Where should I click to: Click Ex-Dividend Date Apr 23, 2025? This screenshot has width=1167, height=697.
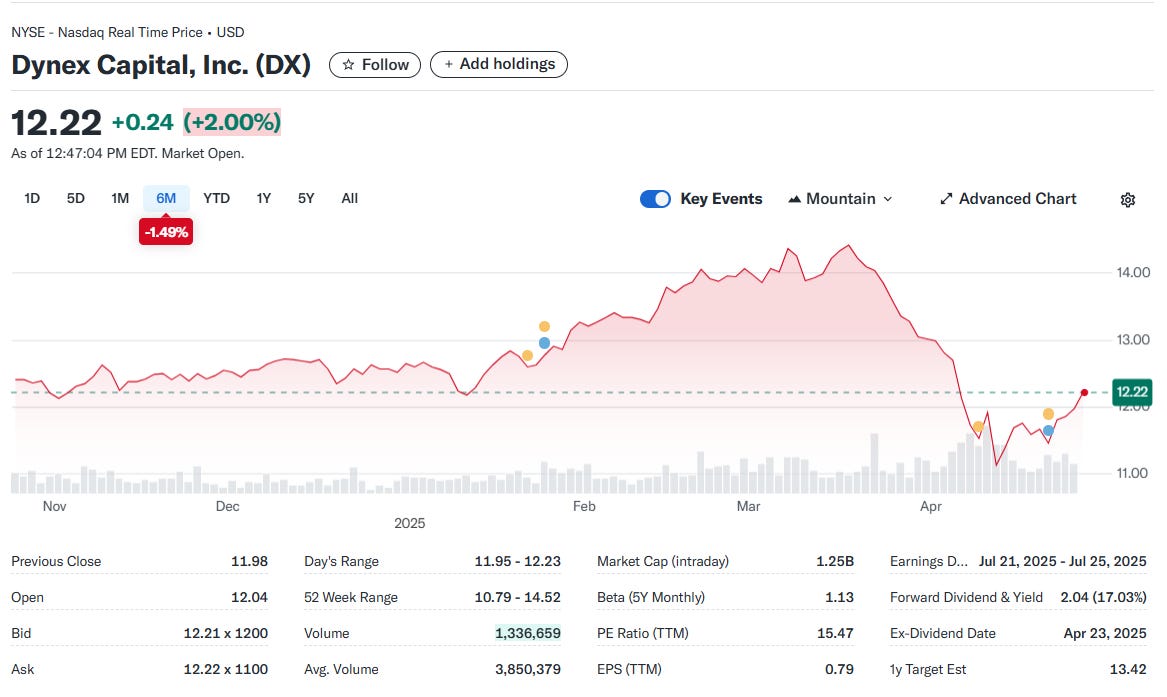coord(1104,634)
